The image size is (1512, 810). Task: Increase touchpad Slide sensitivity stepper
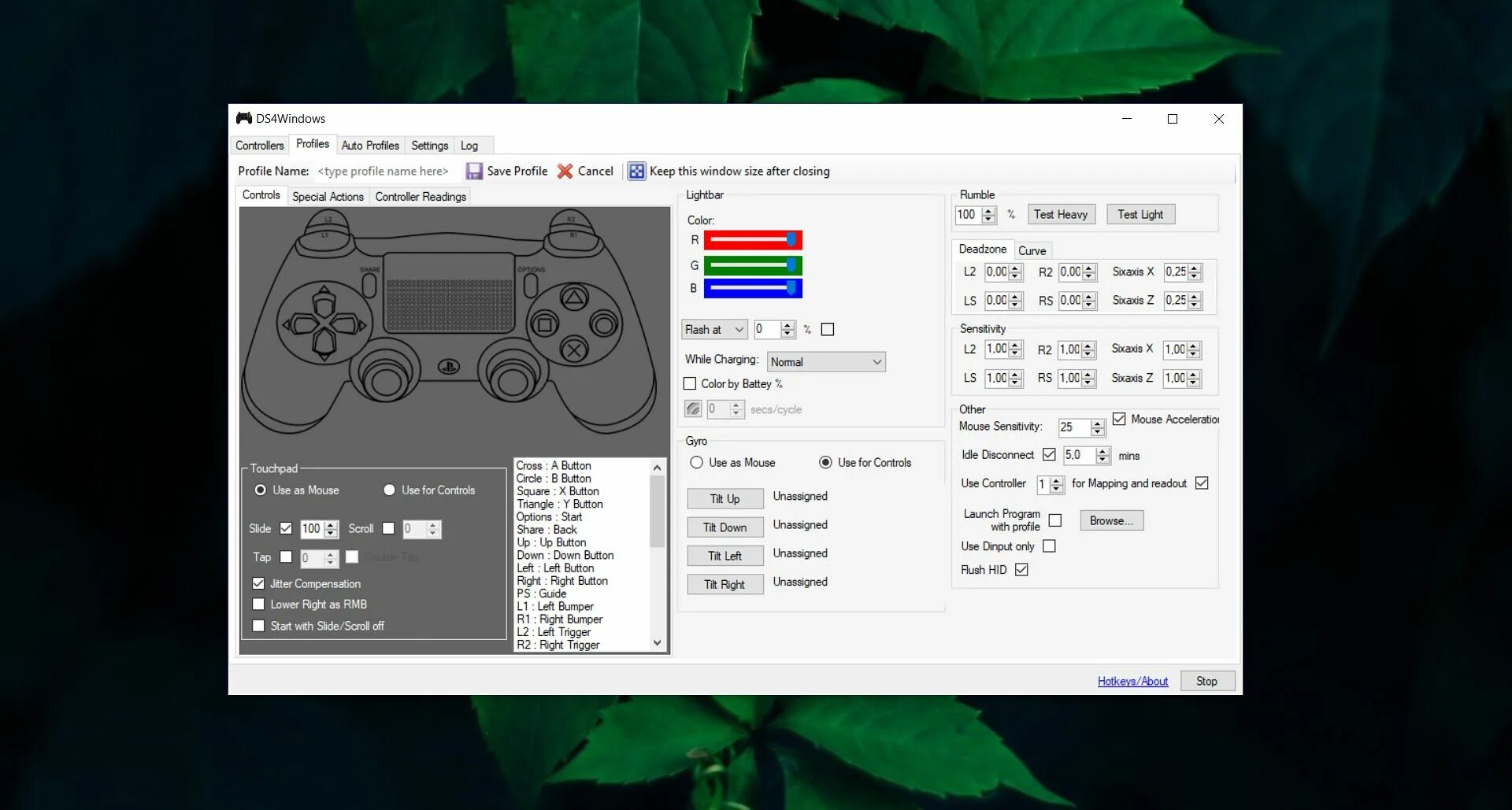click(332, 525)
